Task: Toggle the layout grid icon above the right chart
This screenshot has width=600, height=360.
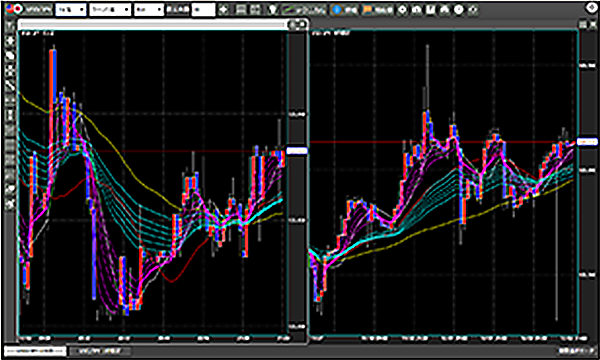Action: tap(583, 24)
